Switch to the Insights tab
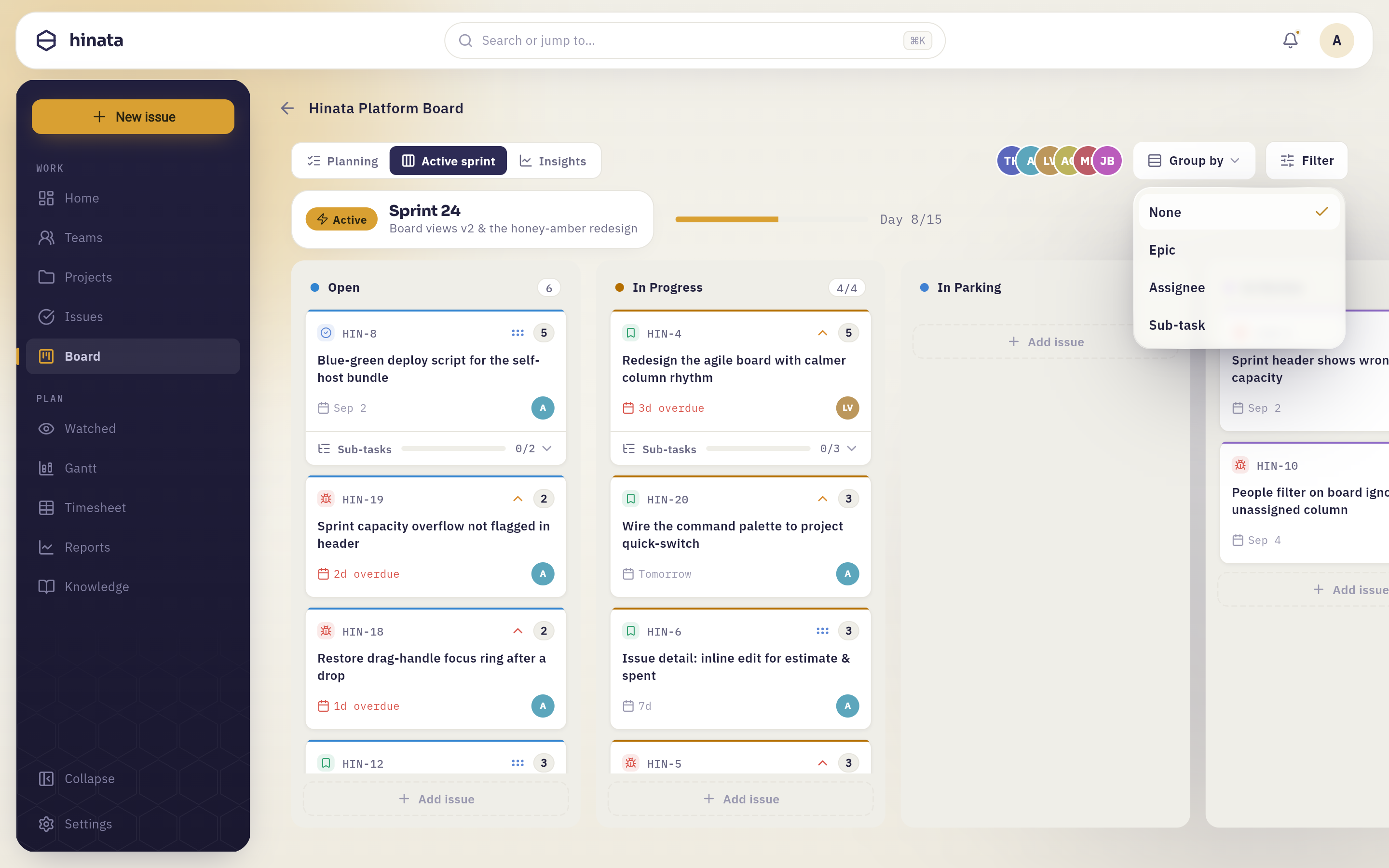This screenshot has width=1389, height=868. point(553,162)
